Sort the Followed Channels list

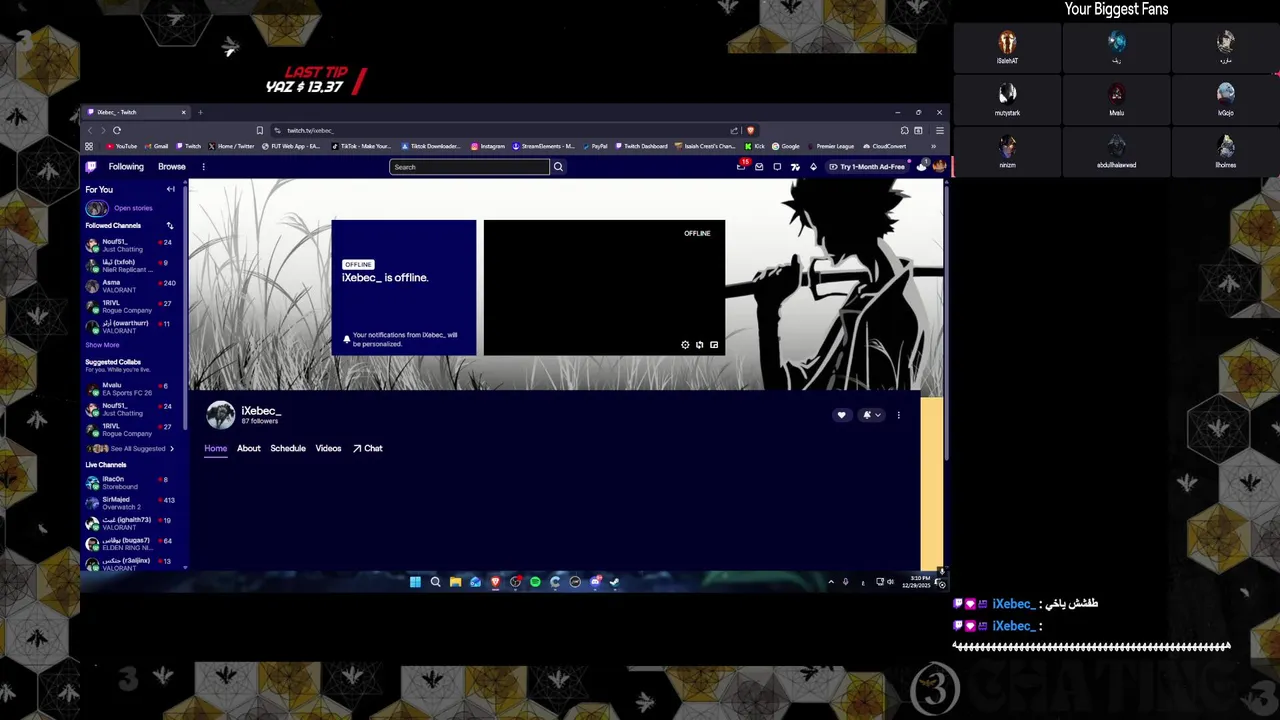click(170, 226)
